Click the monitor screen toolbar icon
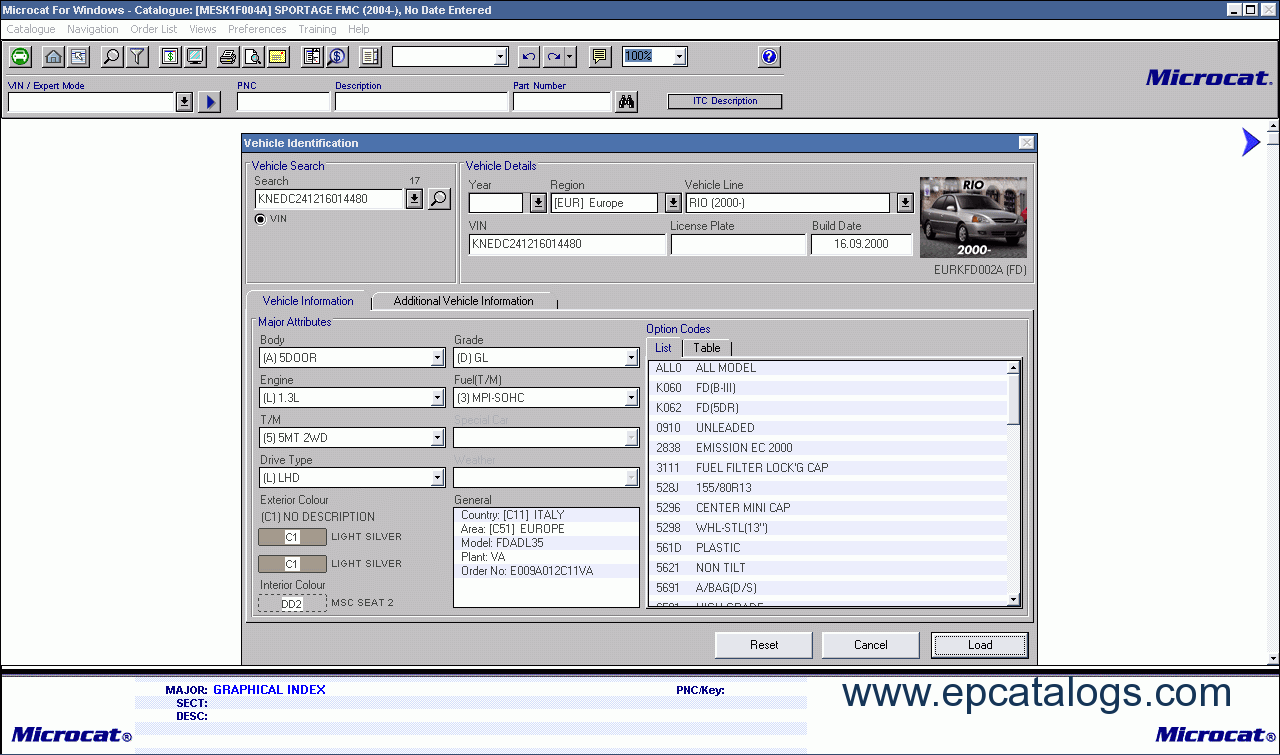The width and height of the screenshot is (1280, 755). [195, 57]
